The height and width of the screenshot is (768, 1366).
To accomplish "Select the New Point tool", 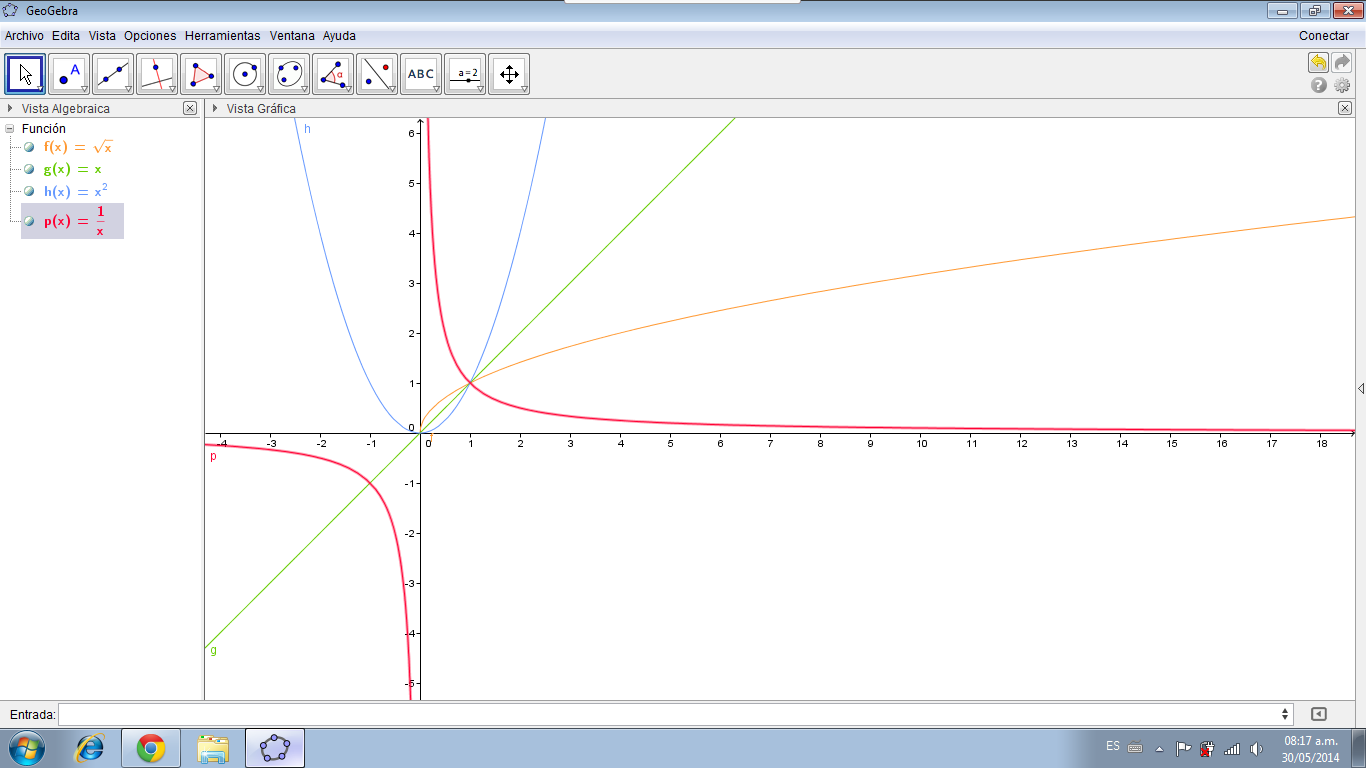I will point(69,74).
